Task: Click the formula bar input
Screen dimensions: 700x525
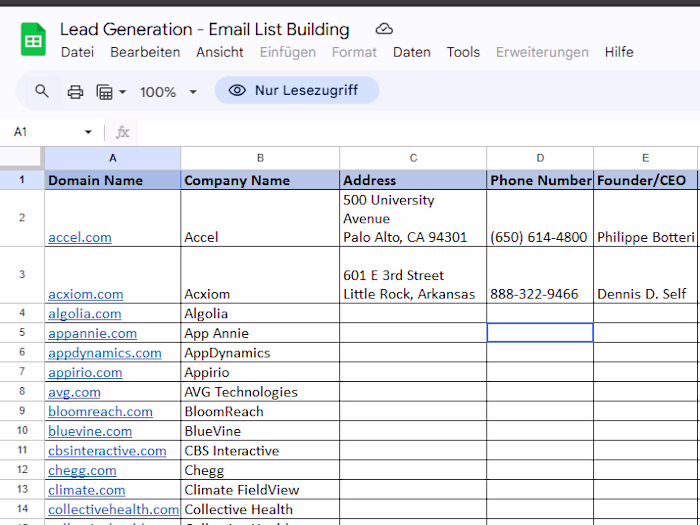Action: pyautogui.click(x=417, y=132)
